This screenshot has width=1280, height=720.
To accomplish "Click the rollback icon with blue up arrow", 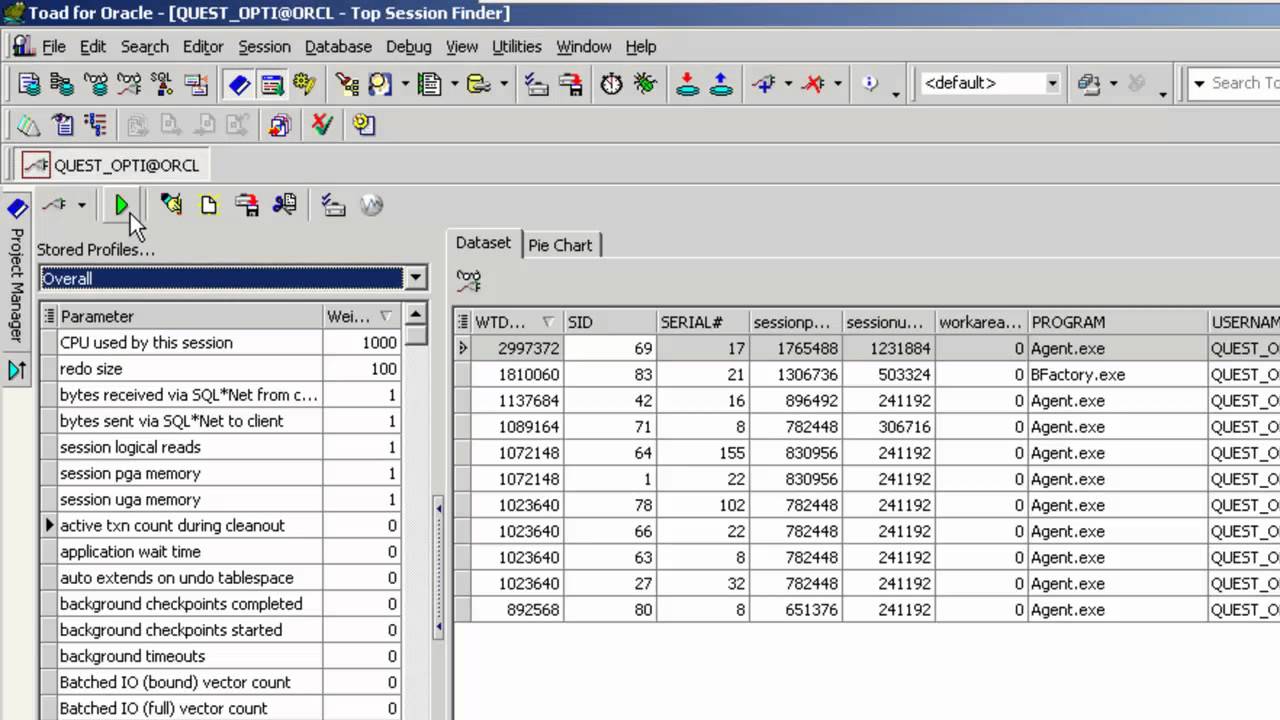I will click(721, 84).
